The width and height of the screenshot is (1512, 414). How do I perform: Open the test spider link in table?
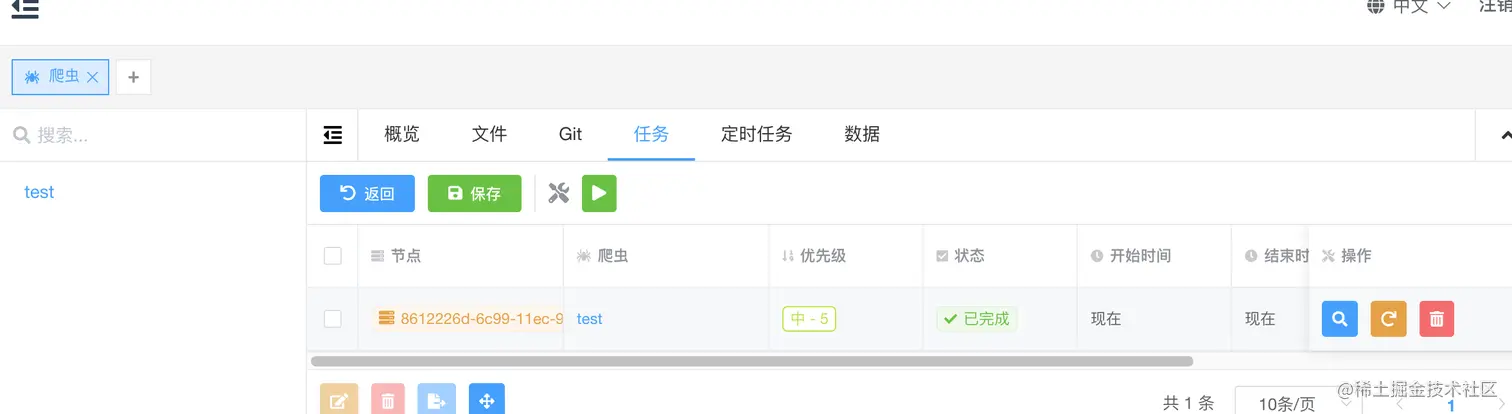pyautogui.click(x=590, y=319)
